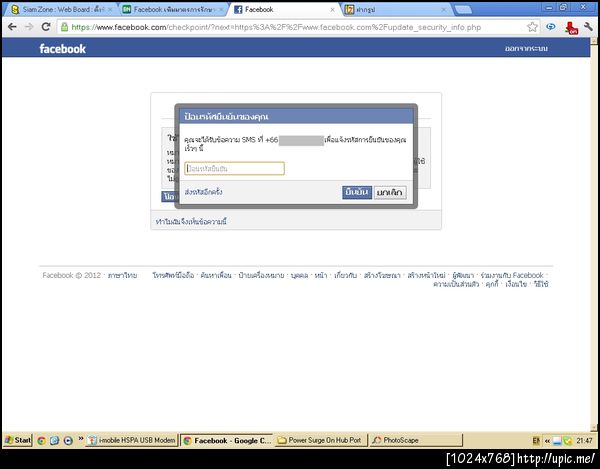This screenshot has width=600, height=469.
Task: Click the browser forward arrow
Action: 29,27
